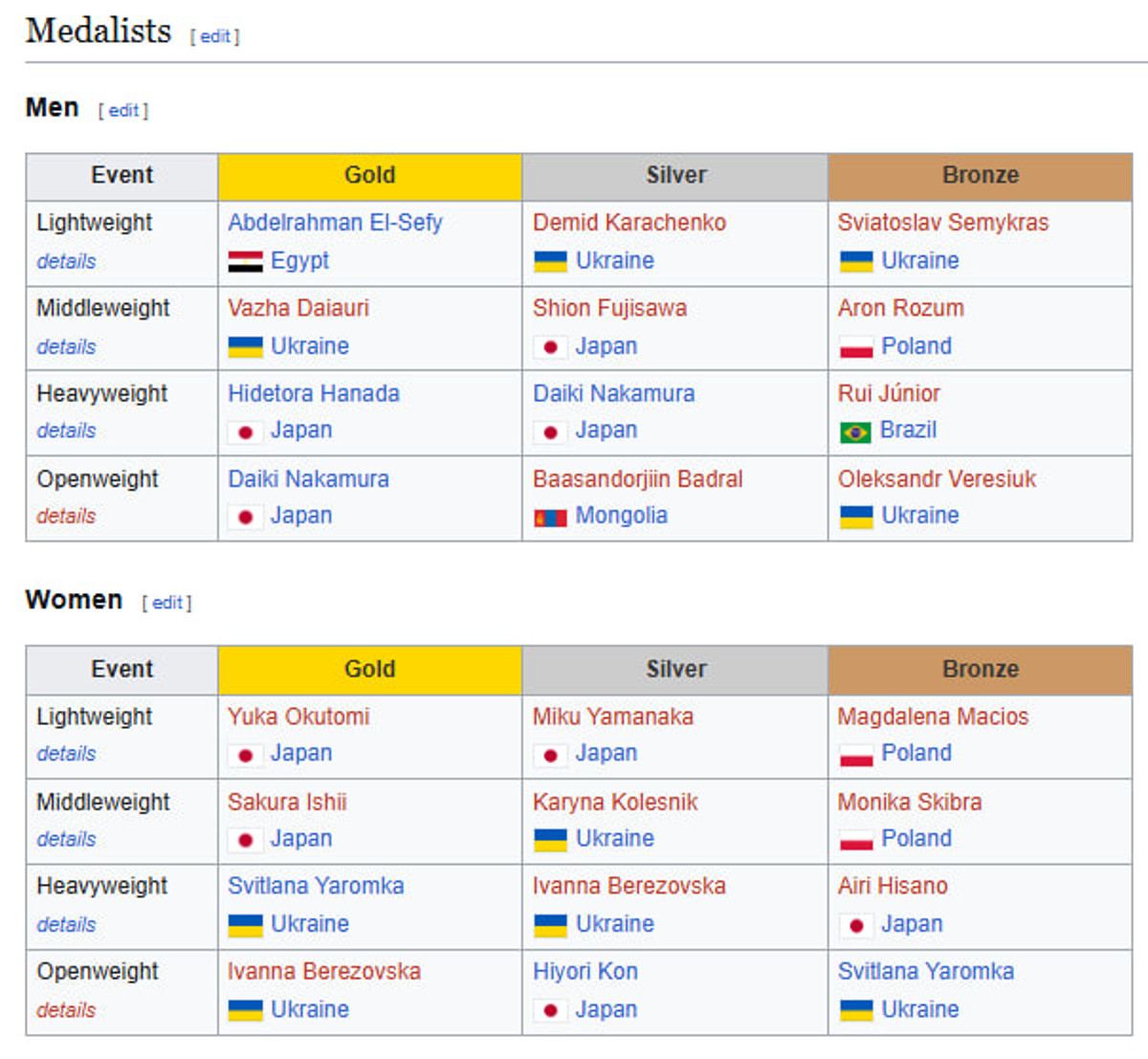Open edit link for Men section
The width and height of the screenshot is (1148, 1059).
(123, 111)
